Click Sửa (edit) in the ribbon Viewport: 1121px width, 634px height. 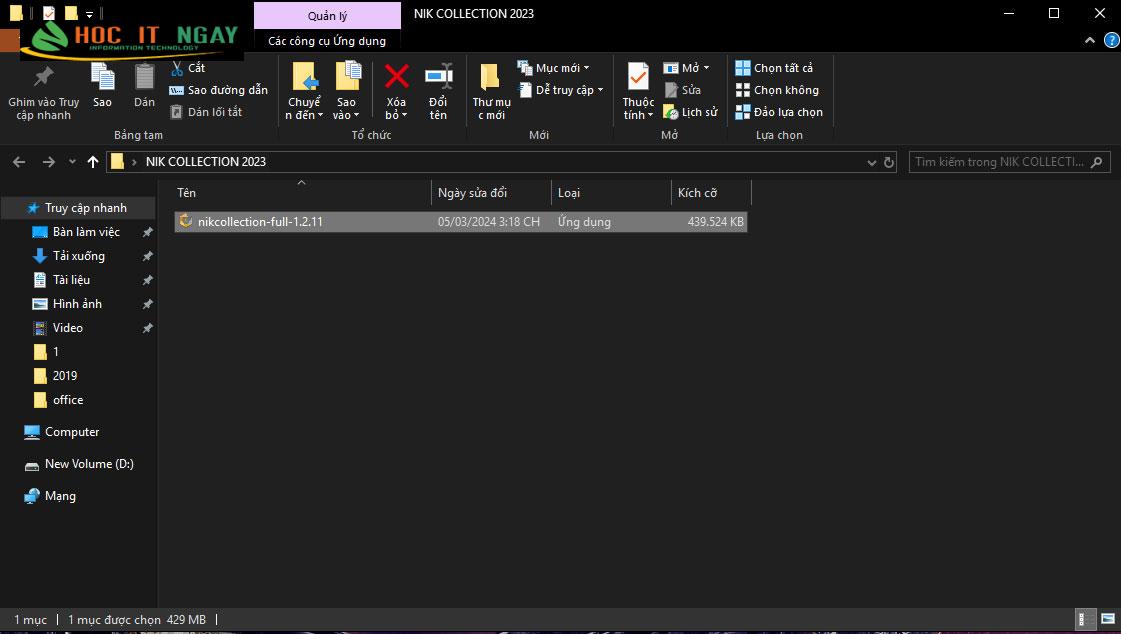[682, 90]
